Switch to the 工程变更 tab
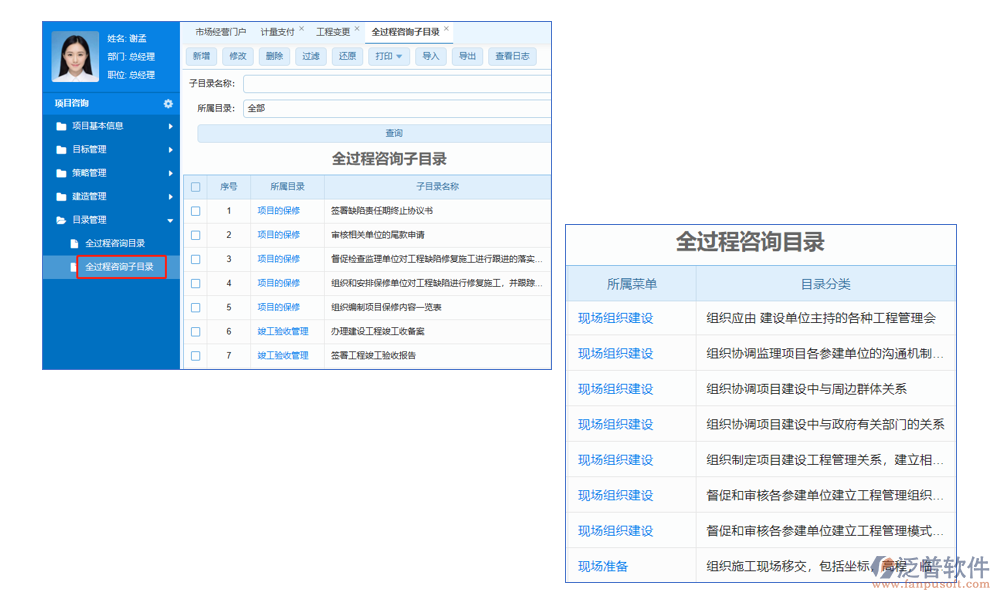 pos(336,30)
